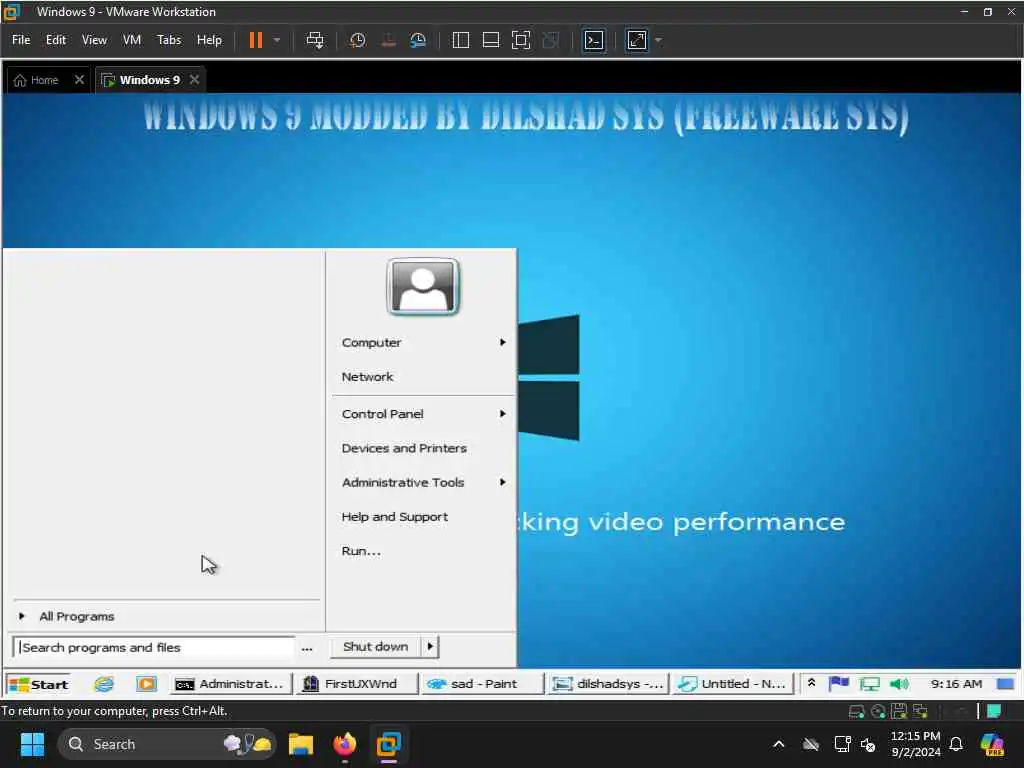Expand the Administrative Tools submenu arrow
Image resolution: width=1024 pixels, height=768 pixels.
tap(502, 483)
